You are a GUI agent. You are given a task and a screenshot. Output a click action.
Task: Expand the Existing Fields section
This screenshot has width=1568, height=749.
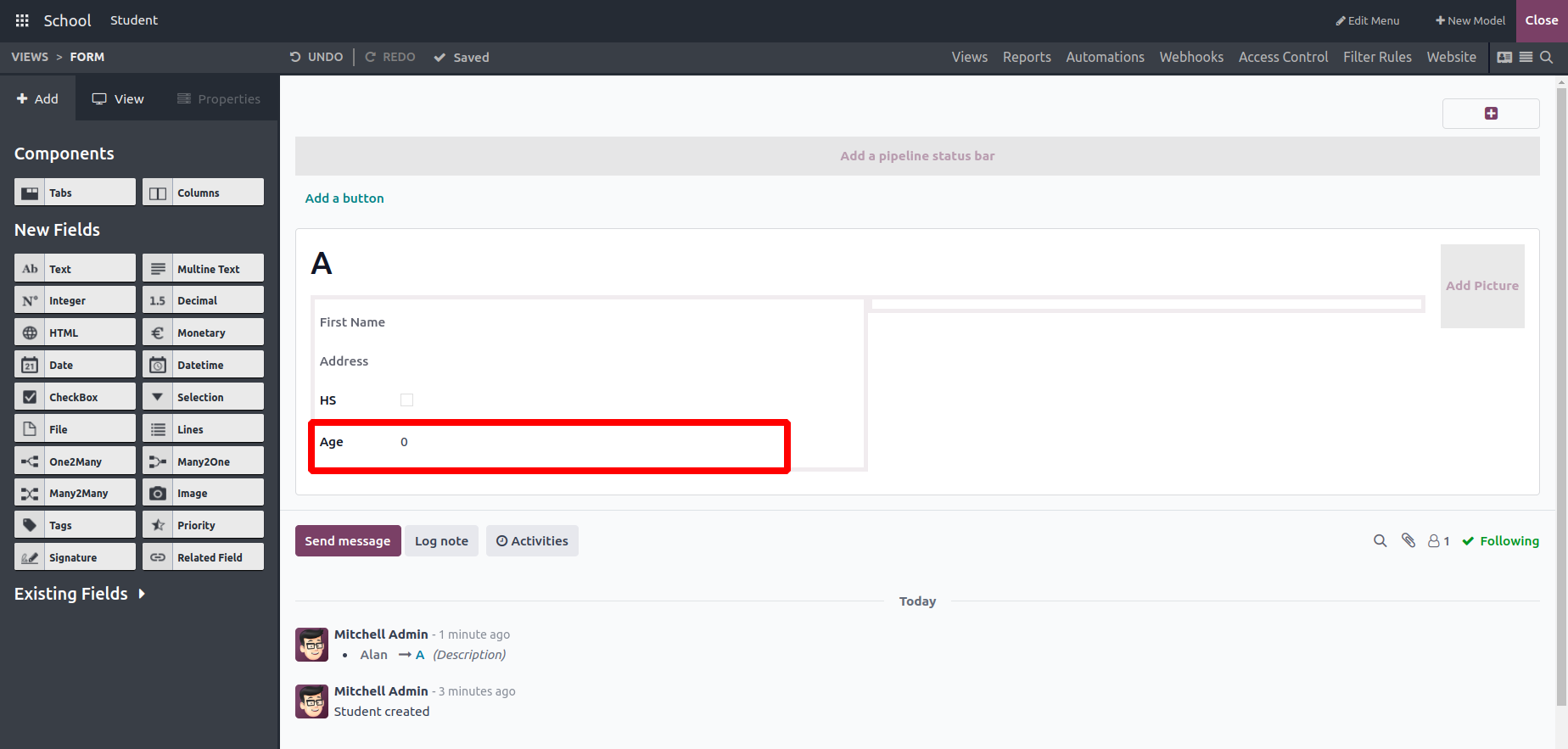(x=80, y=594)
